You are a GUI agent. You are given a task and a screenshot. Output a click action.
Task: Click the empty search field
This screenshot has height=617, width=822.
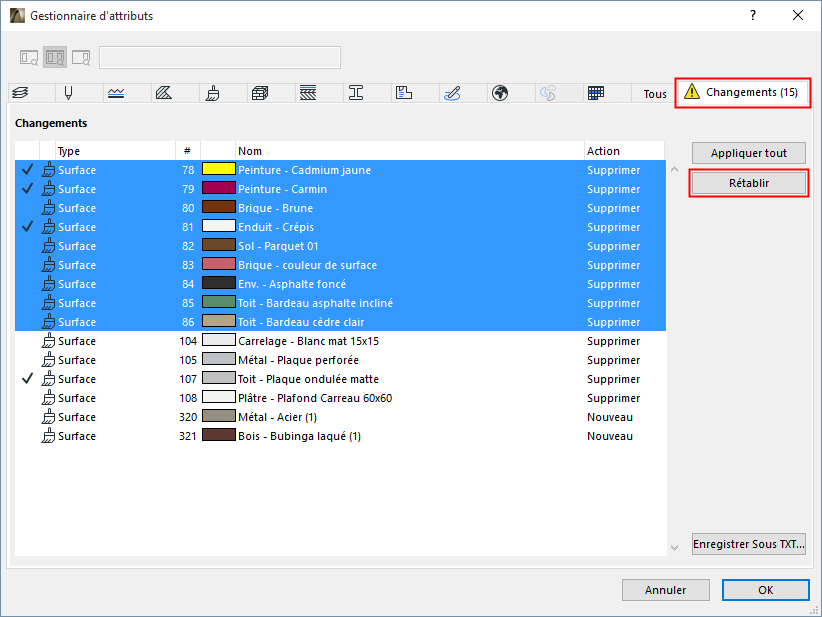[220, 58]
